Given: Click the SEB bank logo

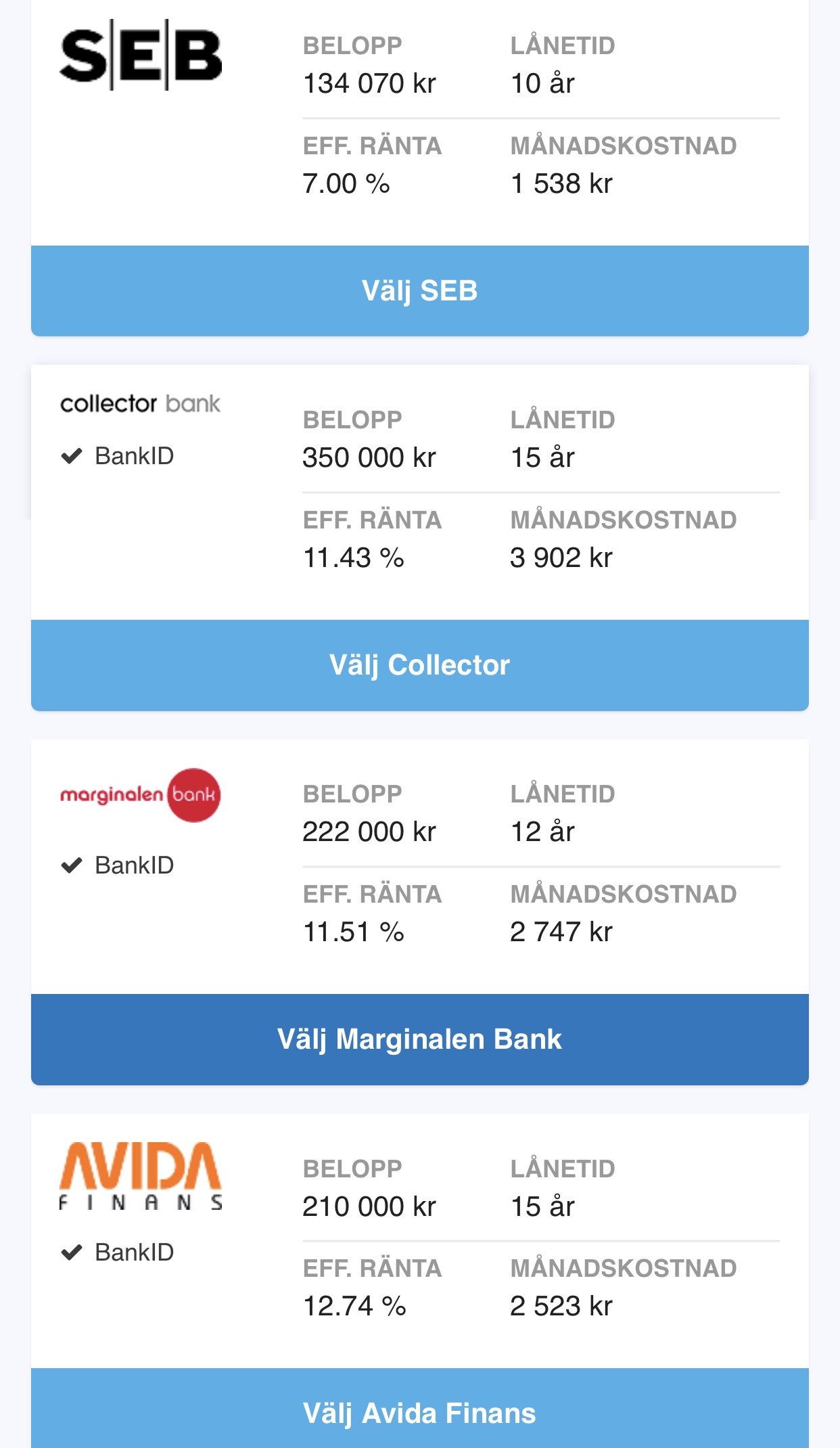Looking at the screenshot, I should pos(141,55).
